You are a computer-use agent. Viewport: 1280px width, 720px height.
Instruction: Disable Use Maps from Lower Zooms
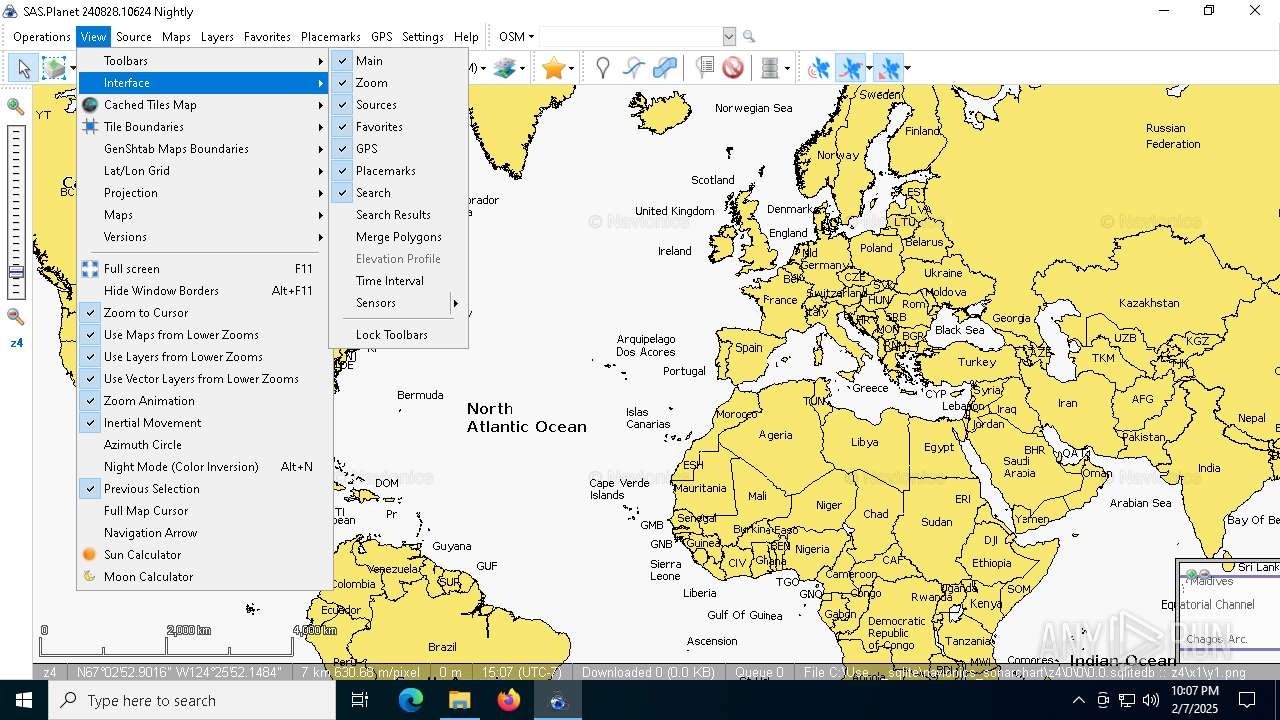coord(204,335)
